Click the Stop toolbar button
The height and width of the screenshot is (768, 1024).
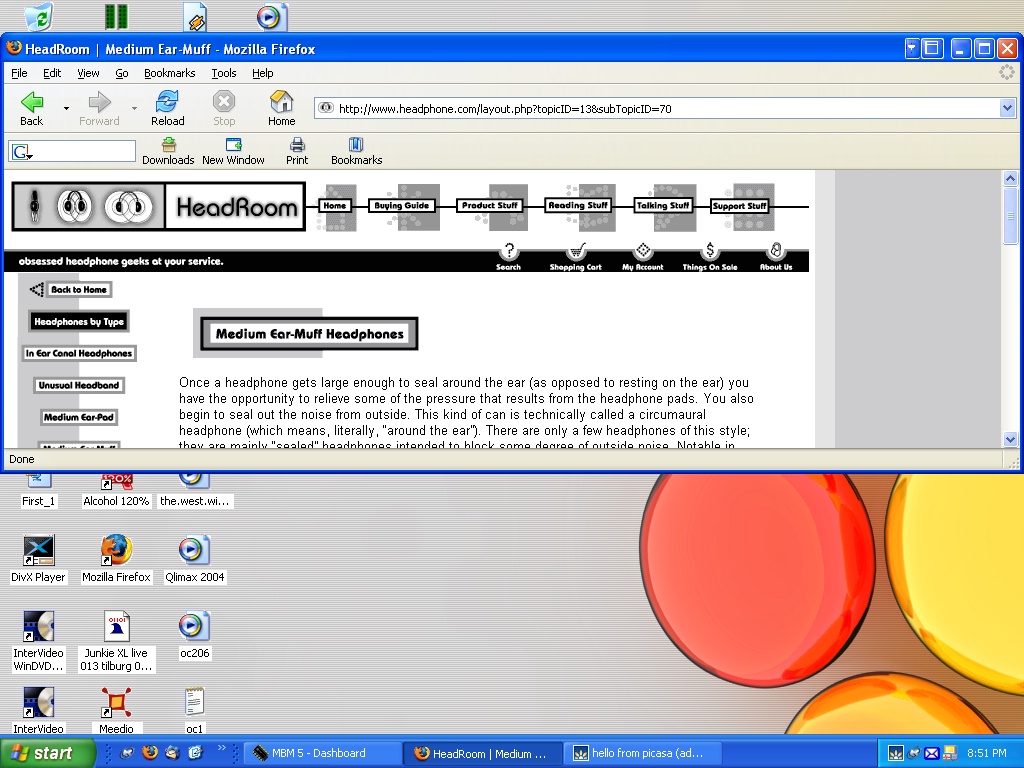[x=224, y=108]
